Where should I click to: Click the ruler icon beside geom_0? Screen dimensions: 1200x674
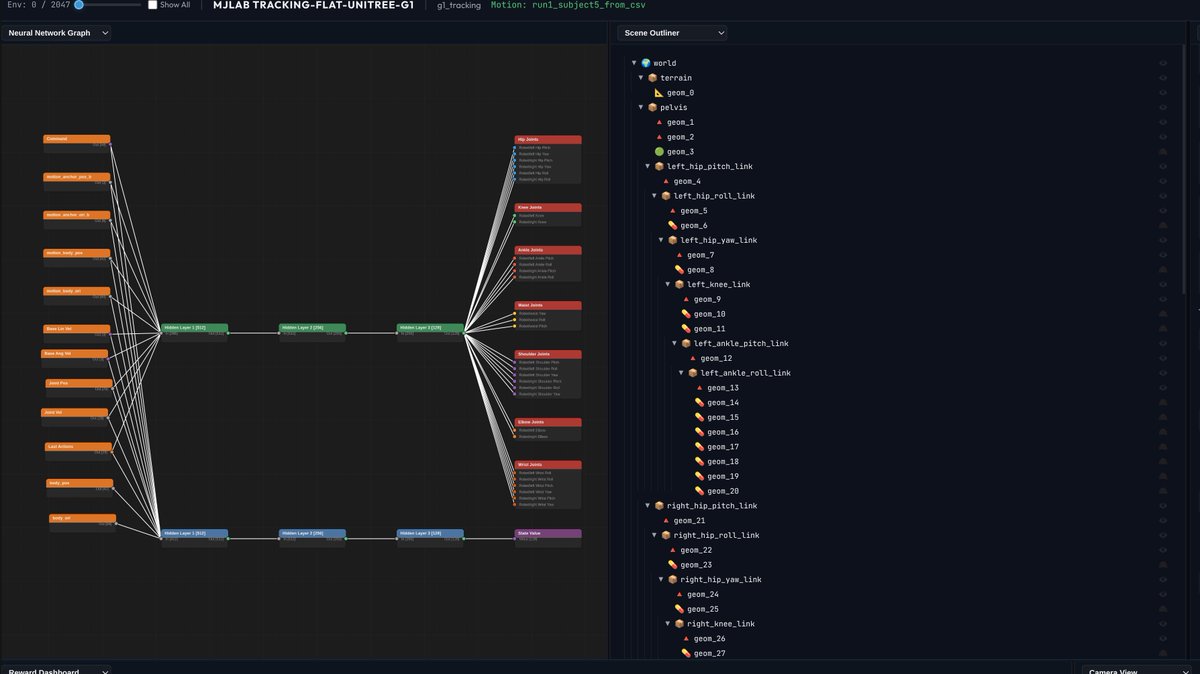tap(659, 93)
